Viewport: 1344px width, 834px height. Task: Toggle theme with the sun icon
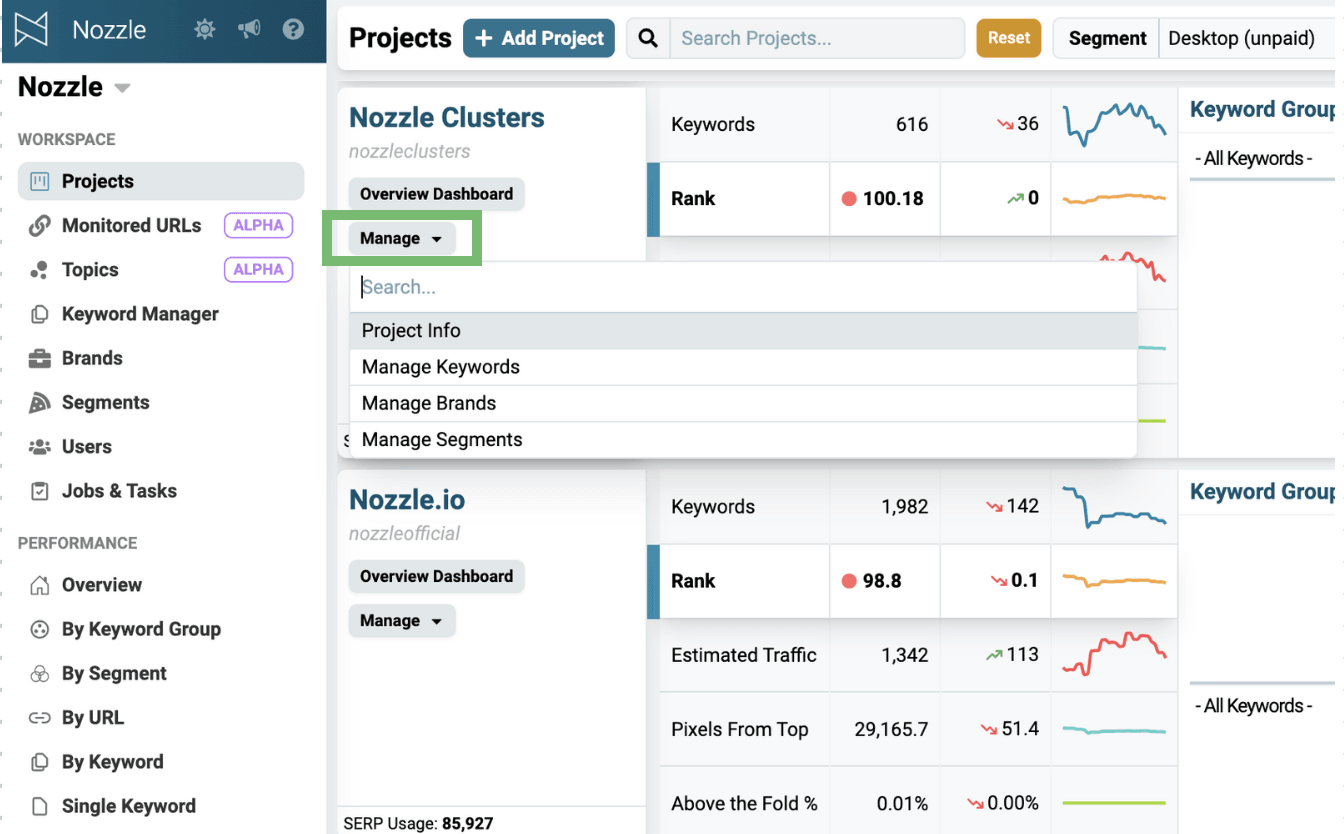[x=205, y=30]
